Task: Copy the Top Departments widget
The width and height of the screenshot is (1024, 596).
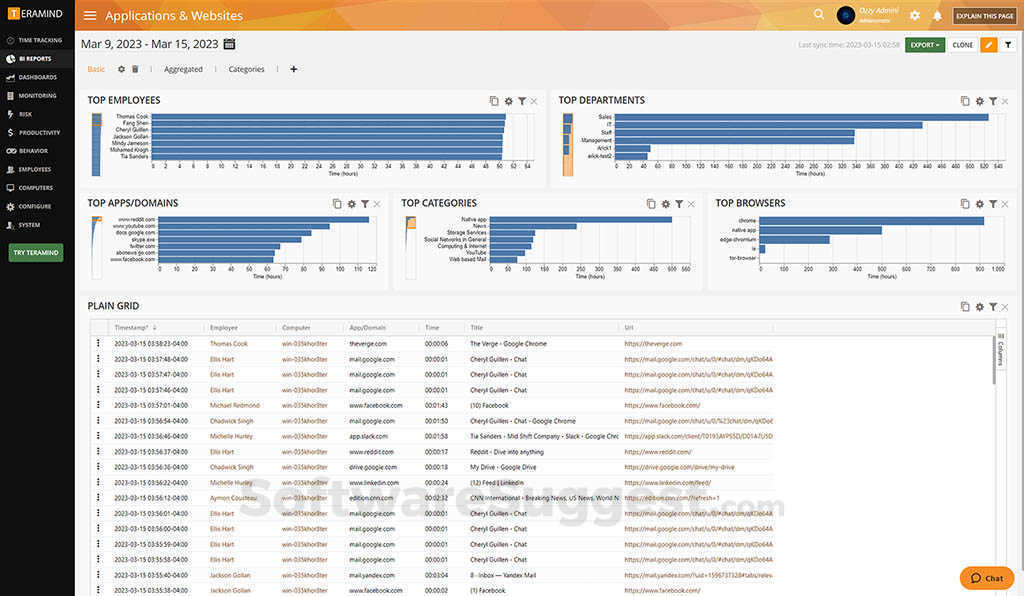Action: [965, 101]
